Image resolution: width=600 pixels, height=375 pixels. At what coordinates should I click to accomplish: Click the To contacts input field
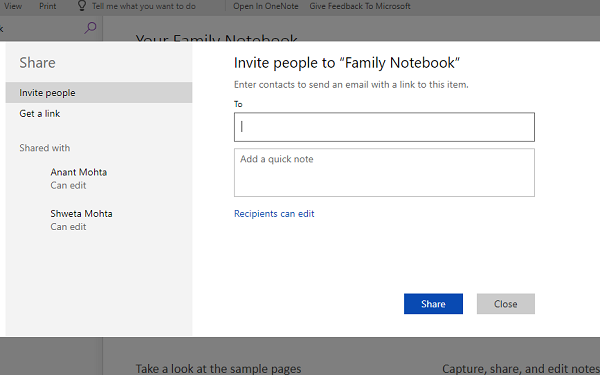384,127
